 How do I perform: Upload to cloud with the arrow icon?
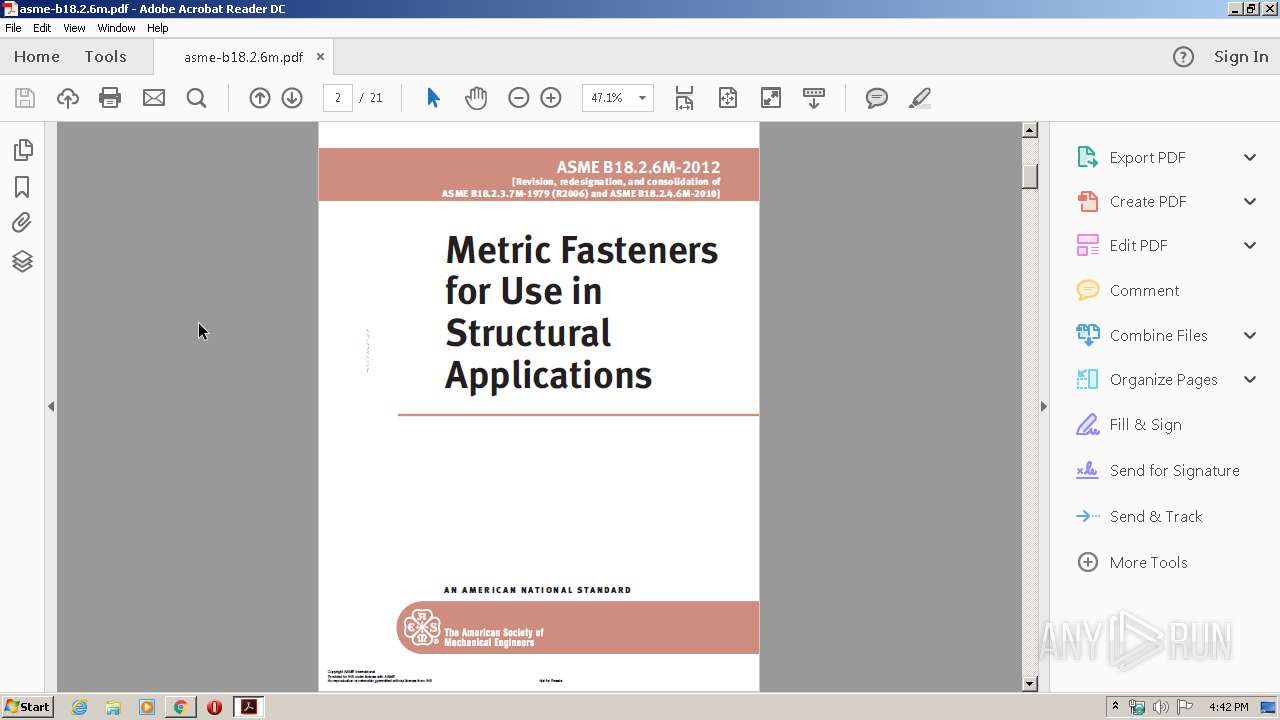click(x=68, y=98)
